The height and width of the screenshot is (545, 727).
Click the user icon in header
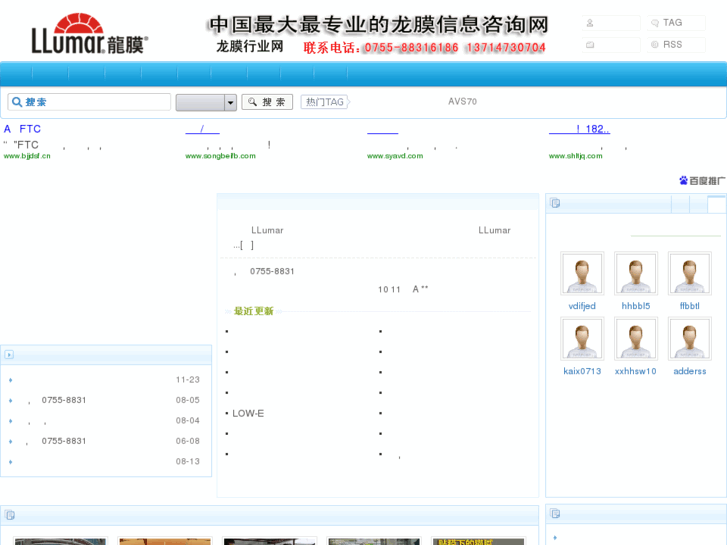point(590,23)
